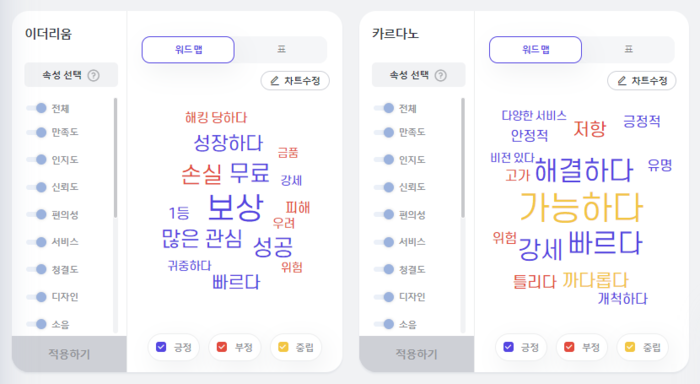Toggle 전체 switch in 이더리움 panel
Image resolution: width=700 pixels, height=384 pixels.
coord(37,108)
